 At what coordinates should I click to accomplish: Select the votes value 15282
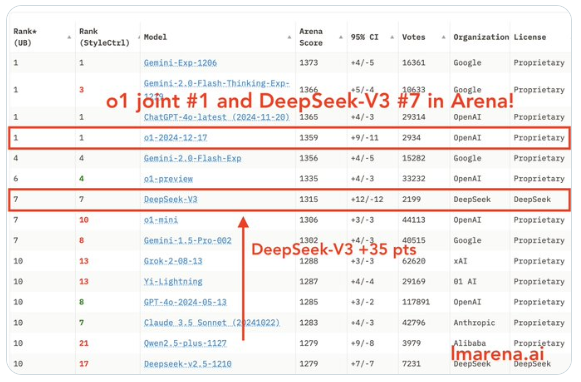pos(414,158)
